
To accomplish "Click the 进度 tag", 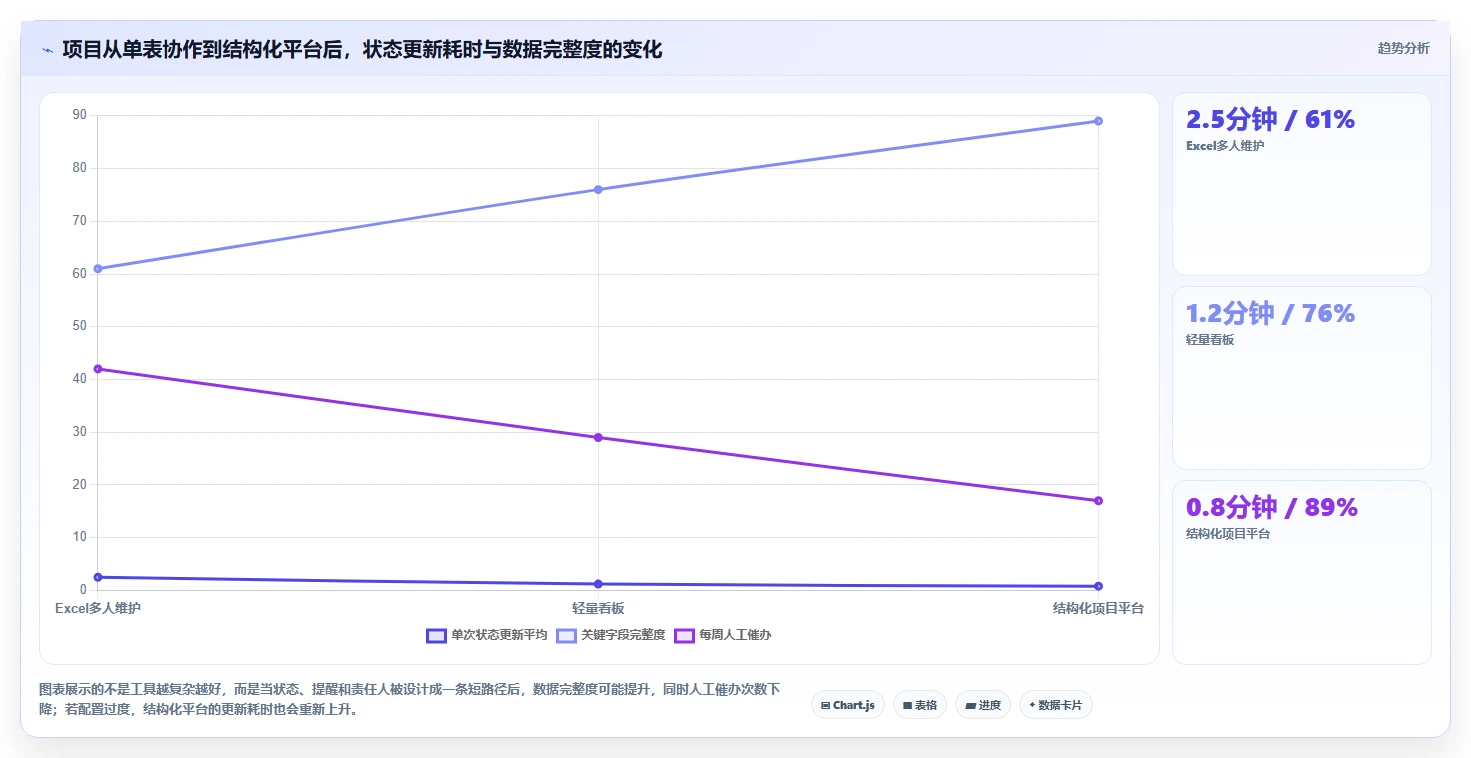I will pos(982,705).
